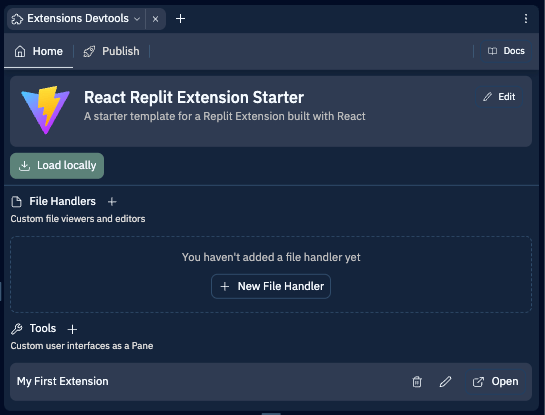Click the file icon beside File Handlers
The width and height of the screenshot is (545, 415).
click(x=16, y=202)
